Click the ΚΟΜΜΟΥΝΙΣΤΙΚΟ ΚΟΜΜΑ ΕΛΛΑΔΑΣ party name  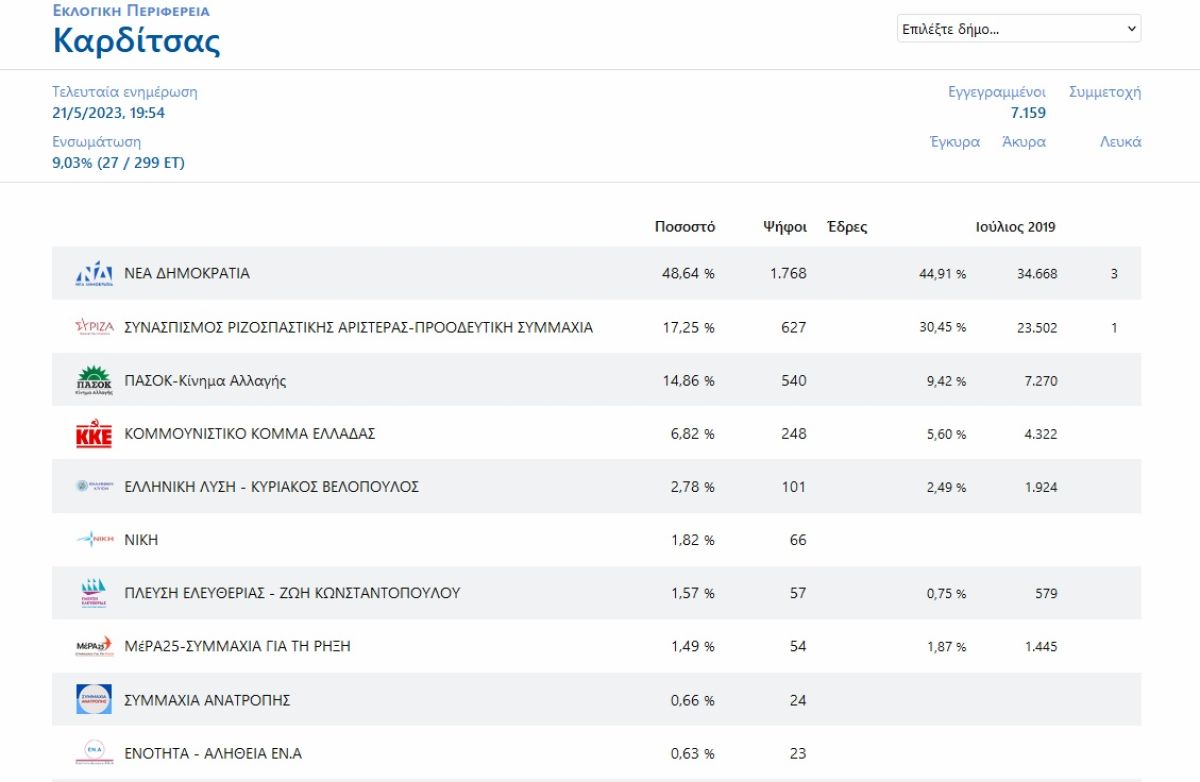pos(250,434)
